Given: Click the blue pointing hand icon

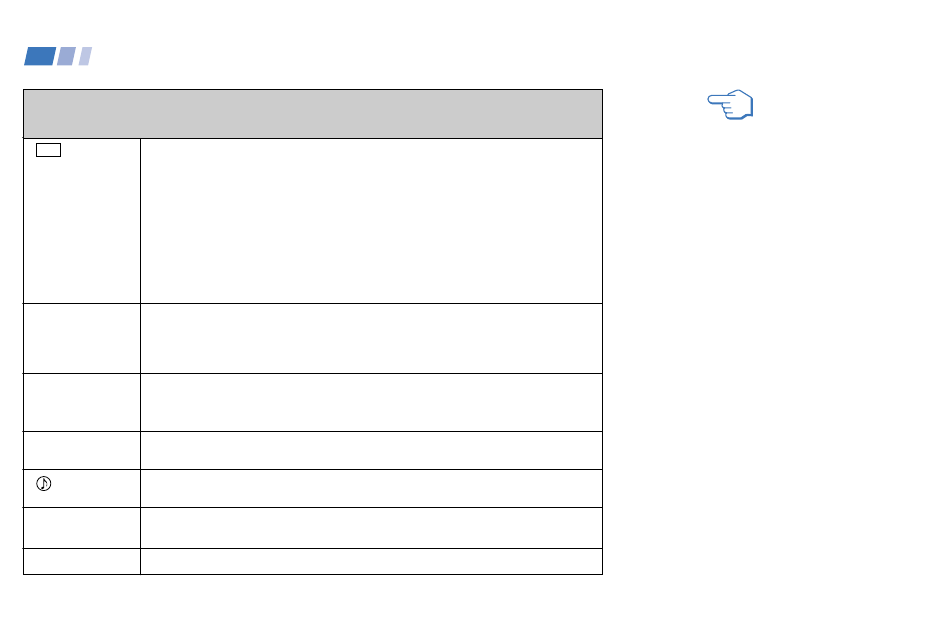Looking at the screenshot, I should 730,104.
